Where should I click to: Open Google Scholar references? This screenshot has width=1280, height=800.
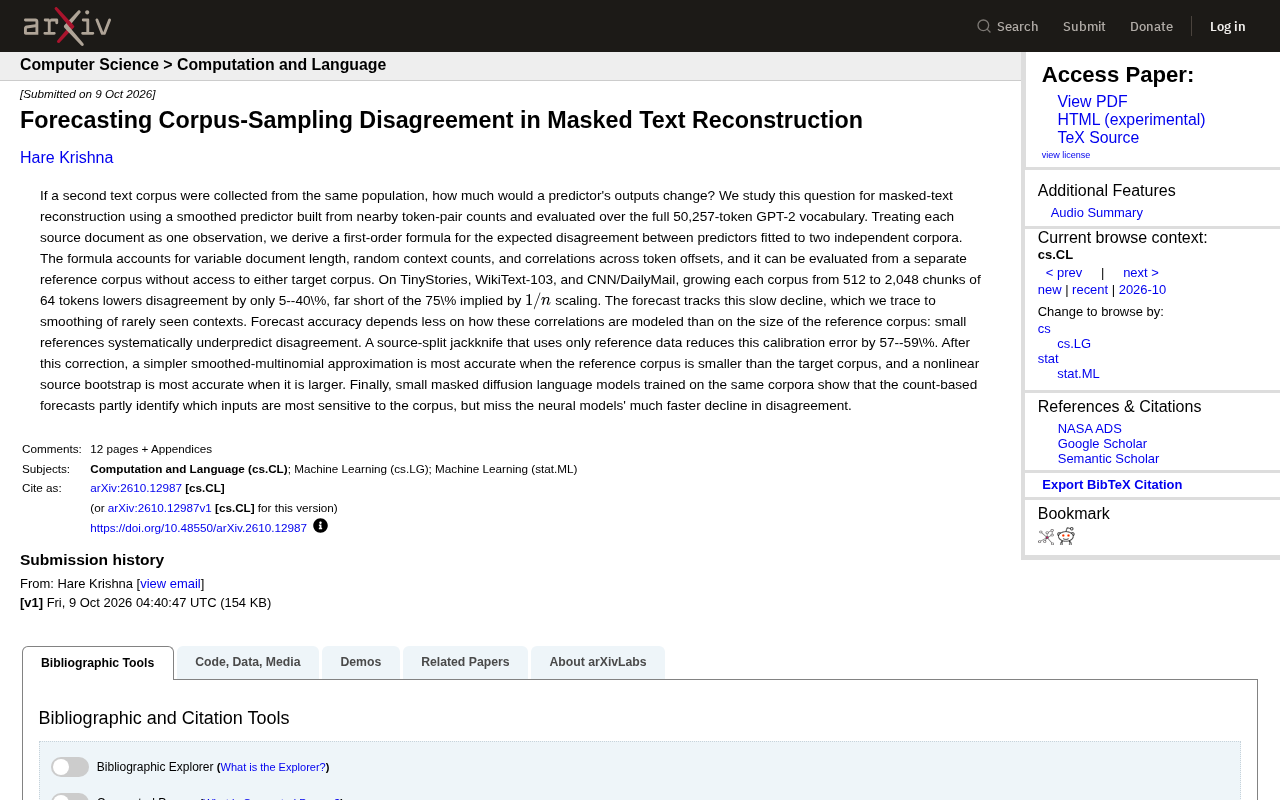[x=1102, y=444]
